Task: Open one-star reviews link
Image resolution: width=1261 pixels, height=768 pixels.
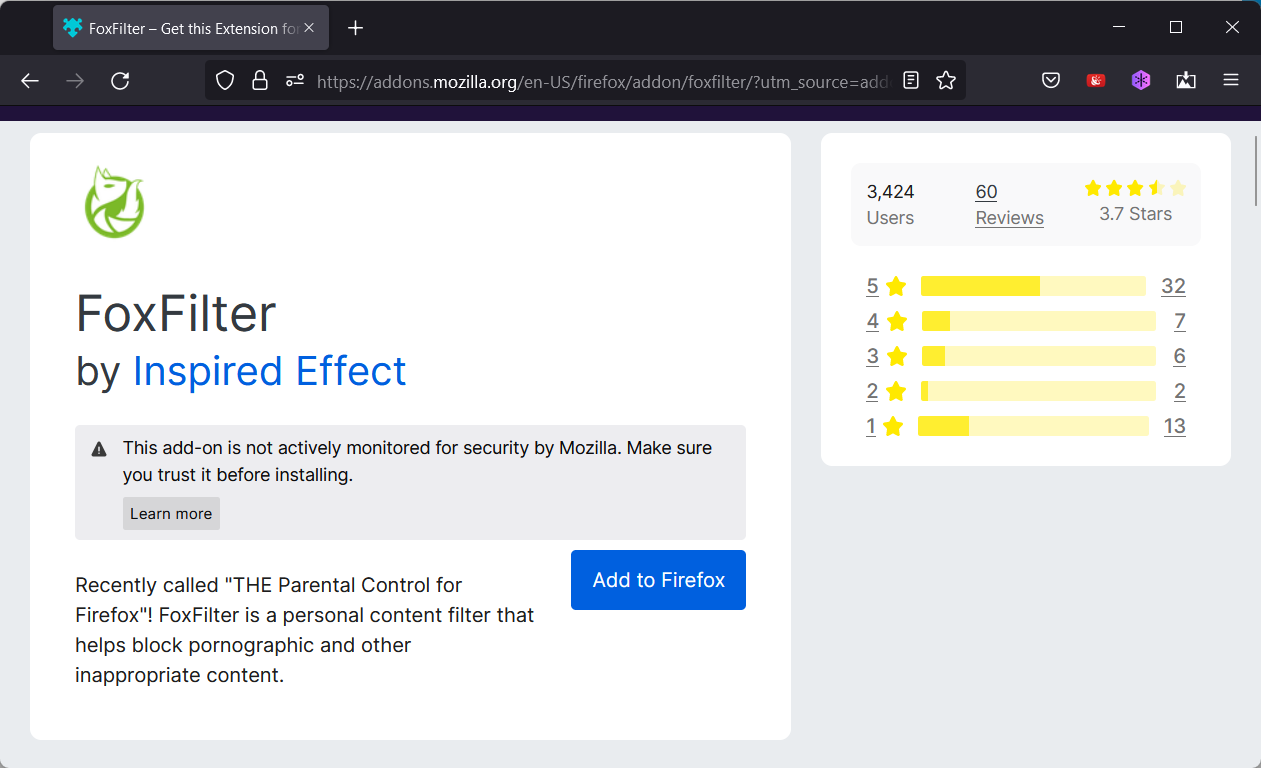Action: (x=885, y=426)
